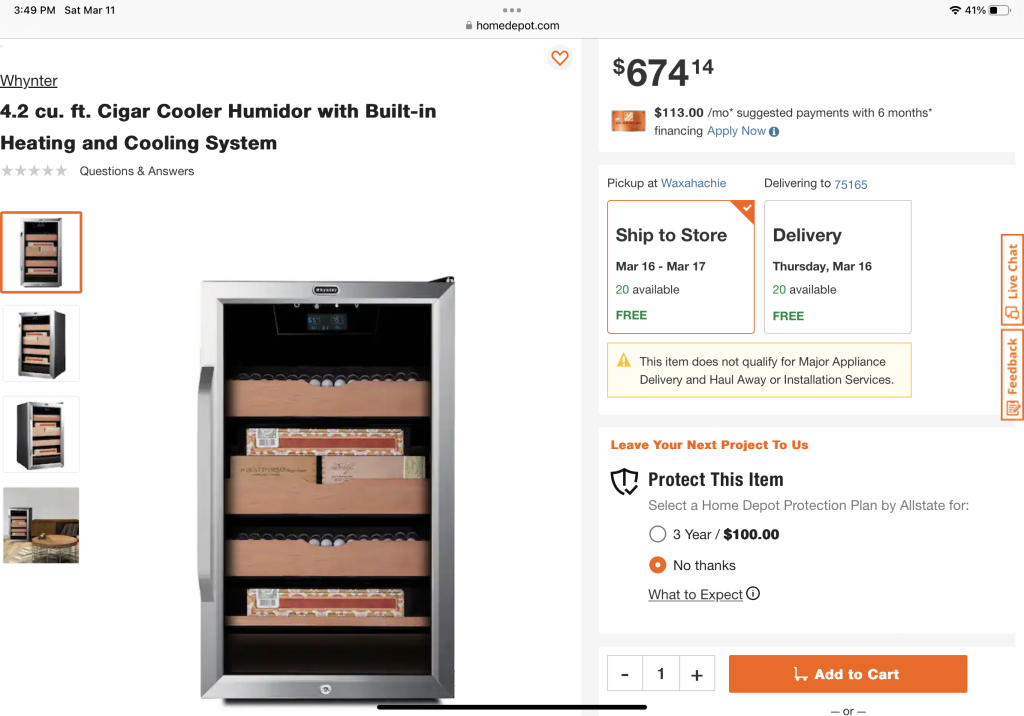This screenshot has height=716, width=1024.
Task: Change pickup store Waxahachie
Action: 693,183
